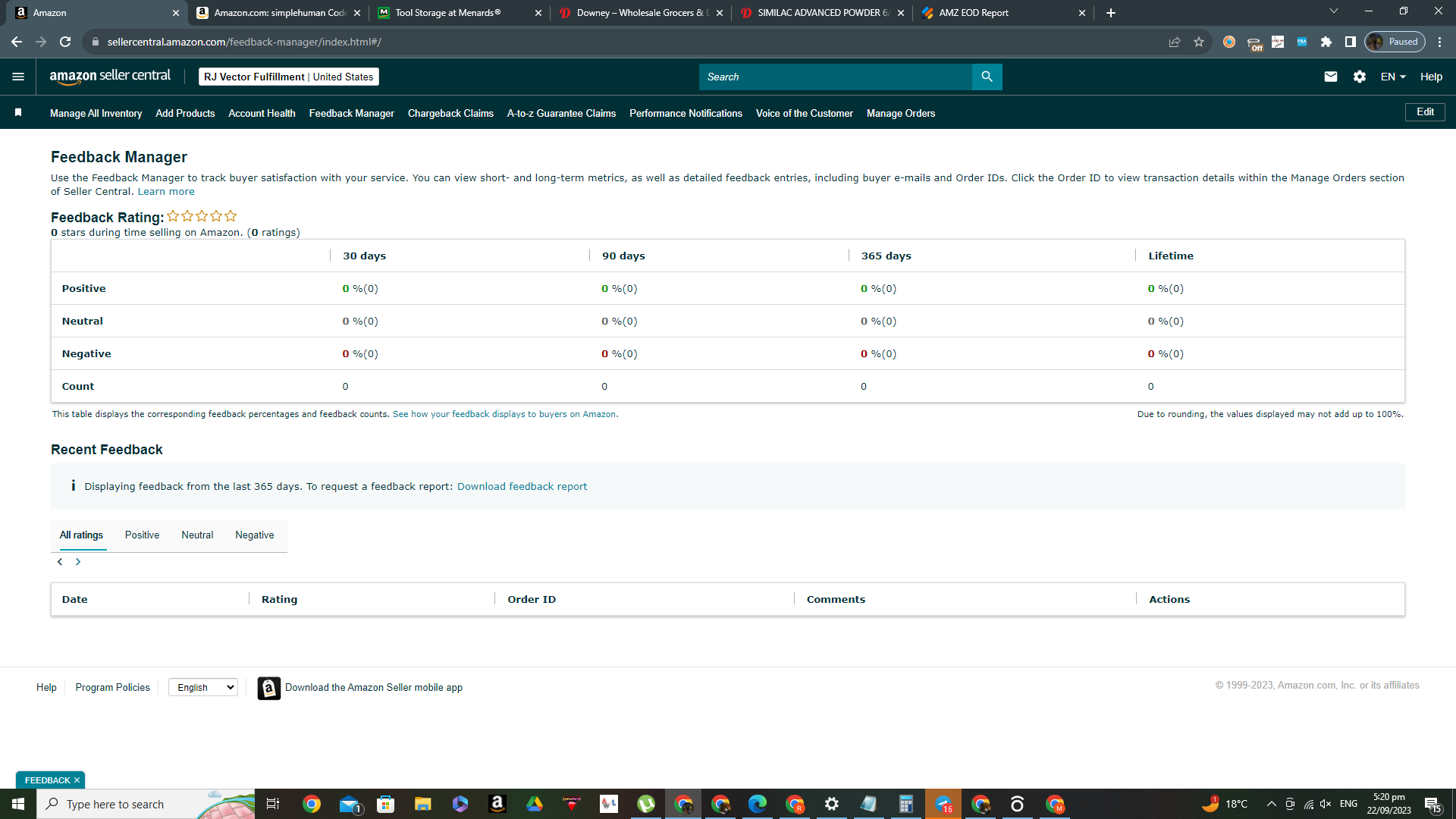Click the Amazon Seller app icon in footer
This screenshot has height=819, width=1456.
click(x=268, y=688)
